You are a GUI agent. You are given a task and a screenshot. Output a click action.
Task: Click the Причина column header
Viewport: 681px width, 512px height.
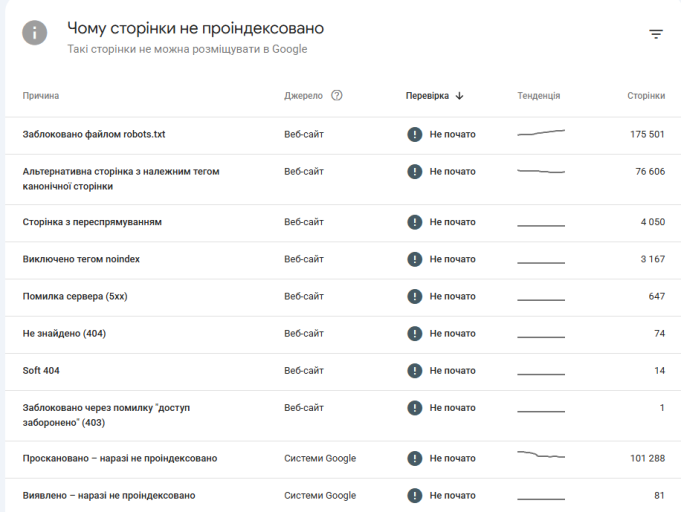[41, 96]
